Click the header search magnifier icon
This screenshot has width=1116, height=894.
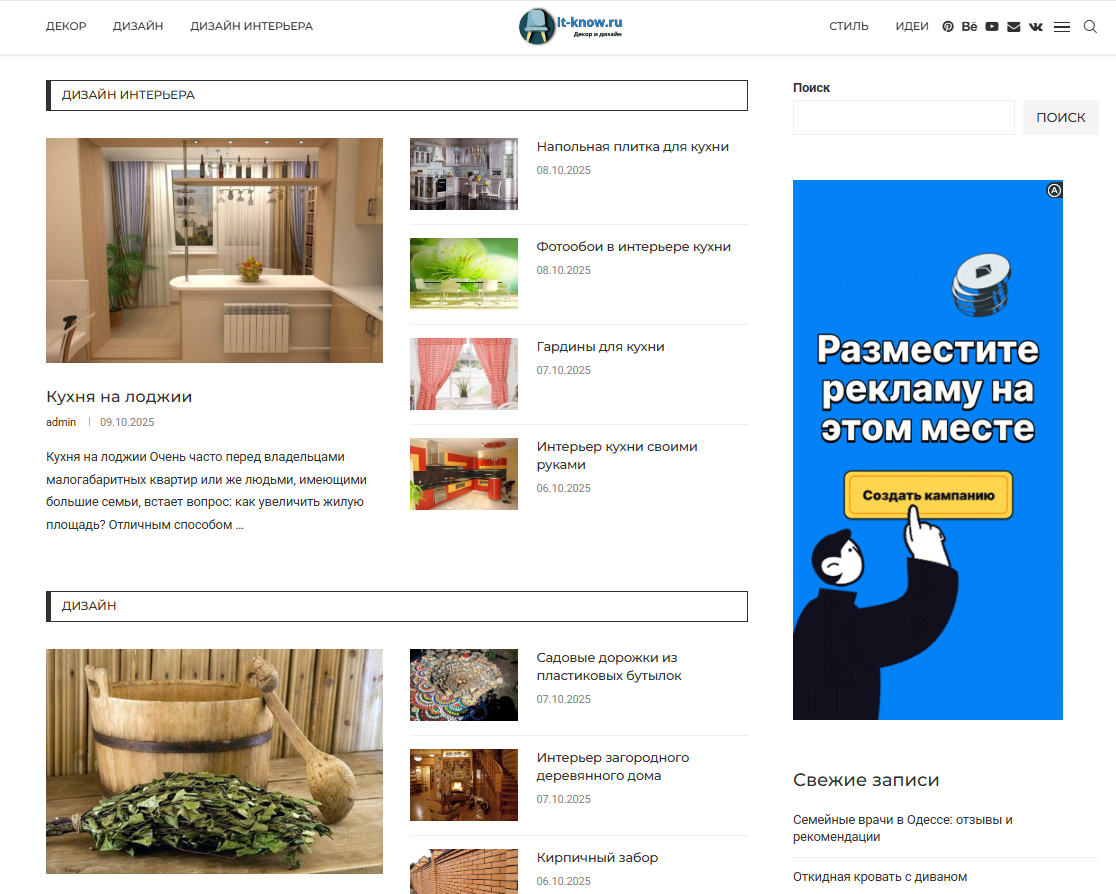click(x=1090, y=26)
